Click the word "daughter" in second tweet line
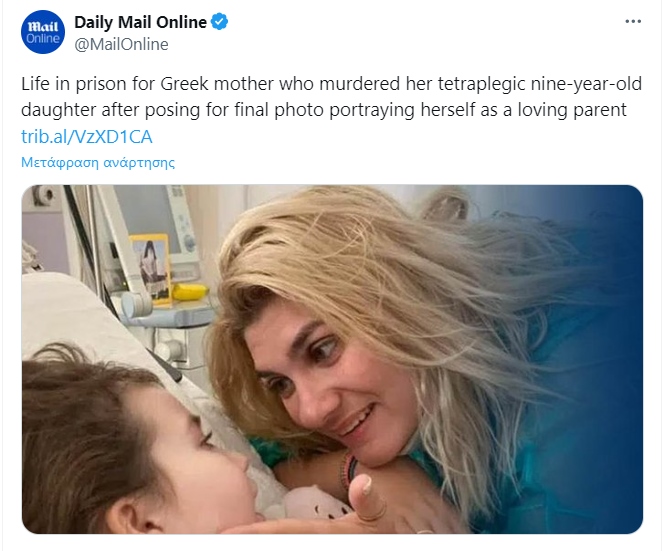Viewport: 670px width, 551px height. (x=56, y=109)
